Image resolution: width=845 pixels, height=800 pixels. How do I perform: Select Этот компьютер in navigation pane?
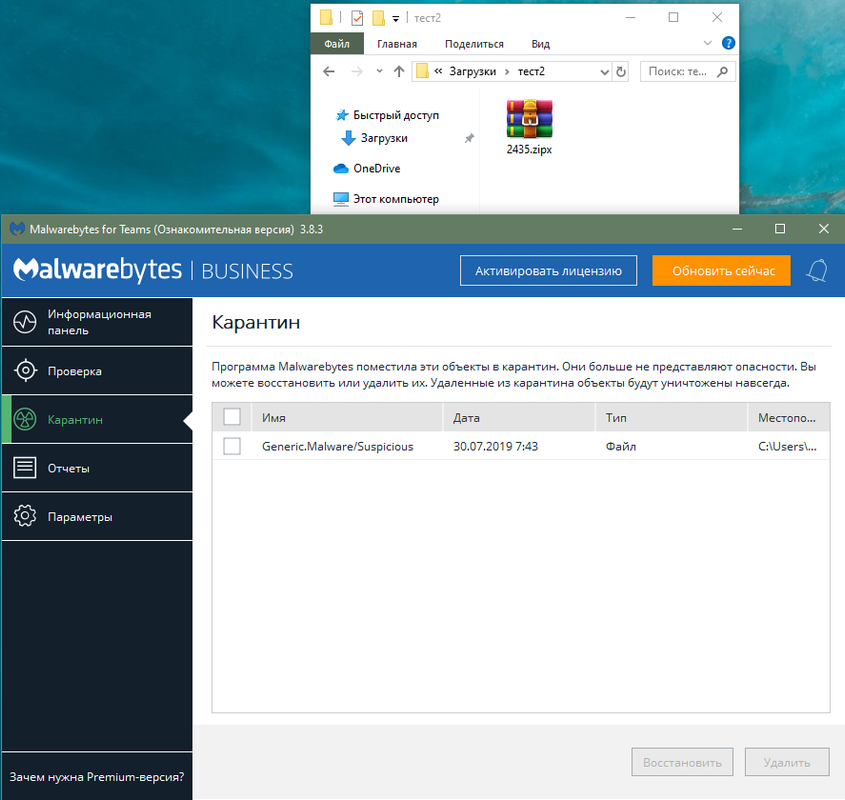(396, 199)
